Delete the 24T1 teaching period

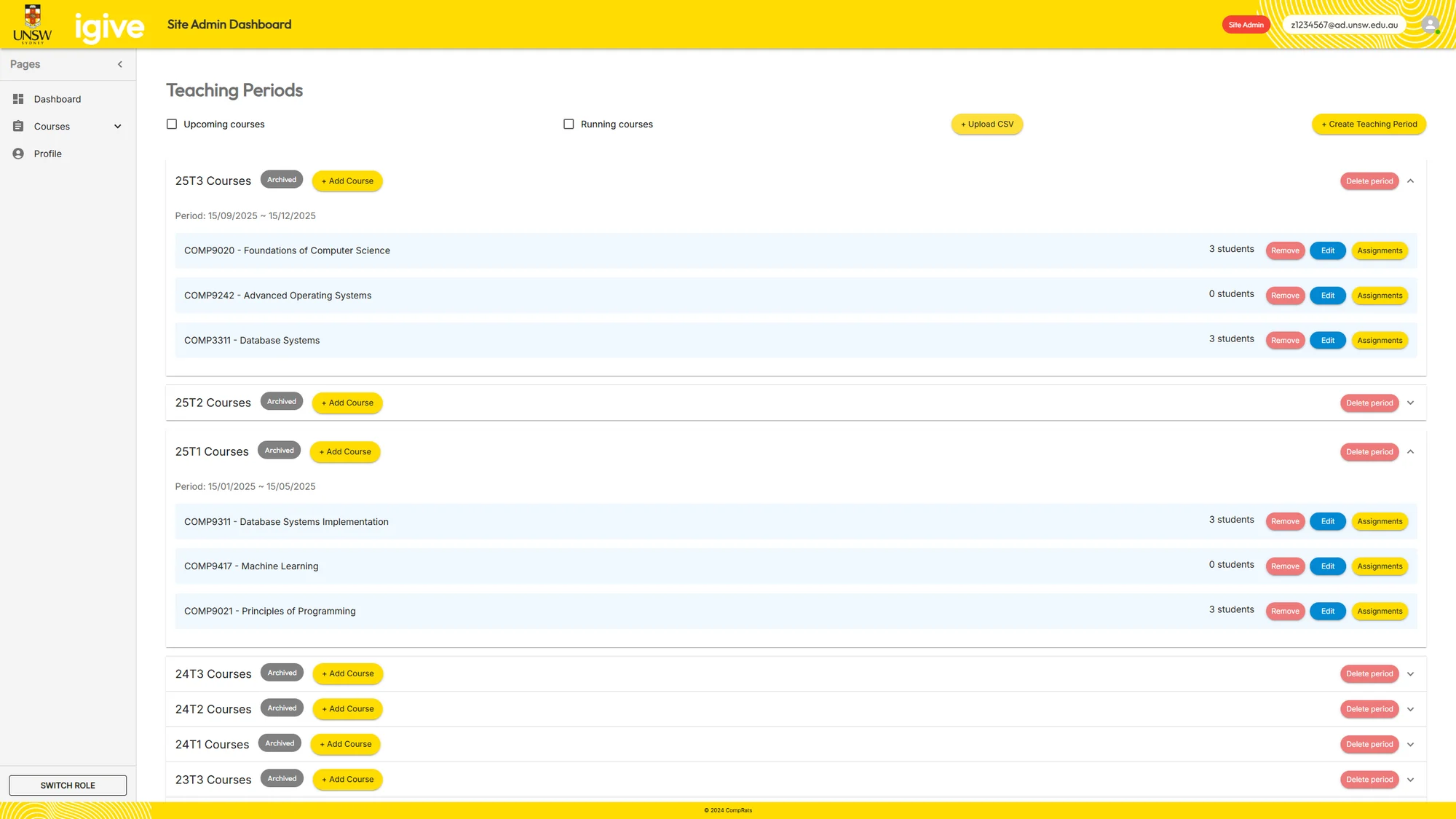1369,744
